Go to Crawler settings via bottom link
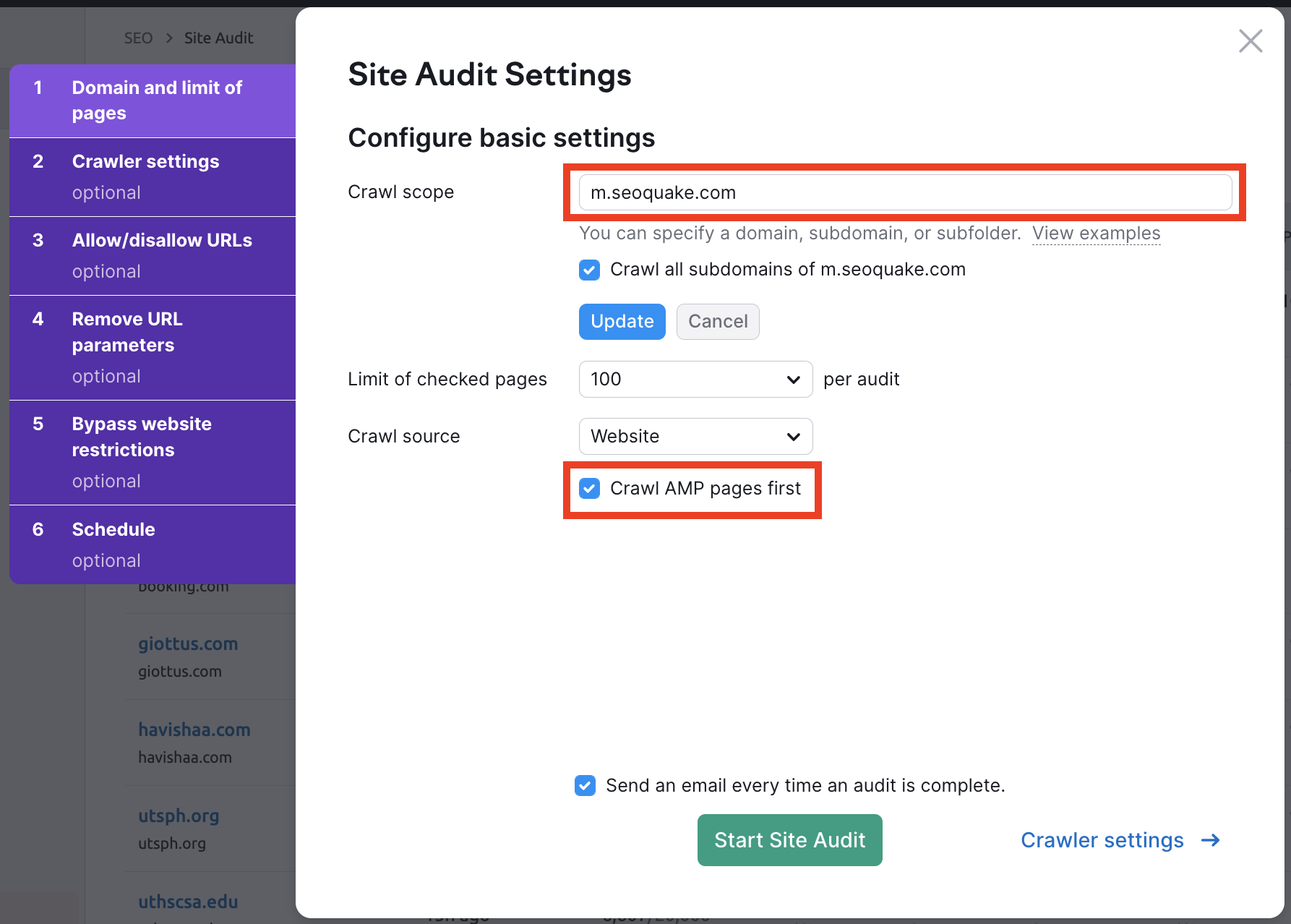 [1120, 840]
